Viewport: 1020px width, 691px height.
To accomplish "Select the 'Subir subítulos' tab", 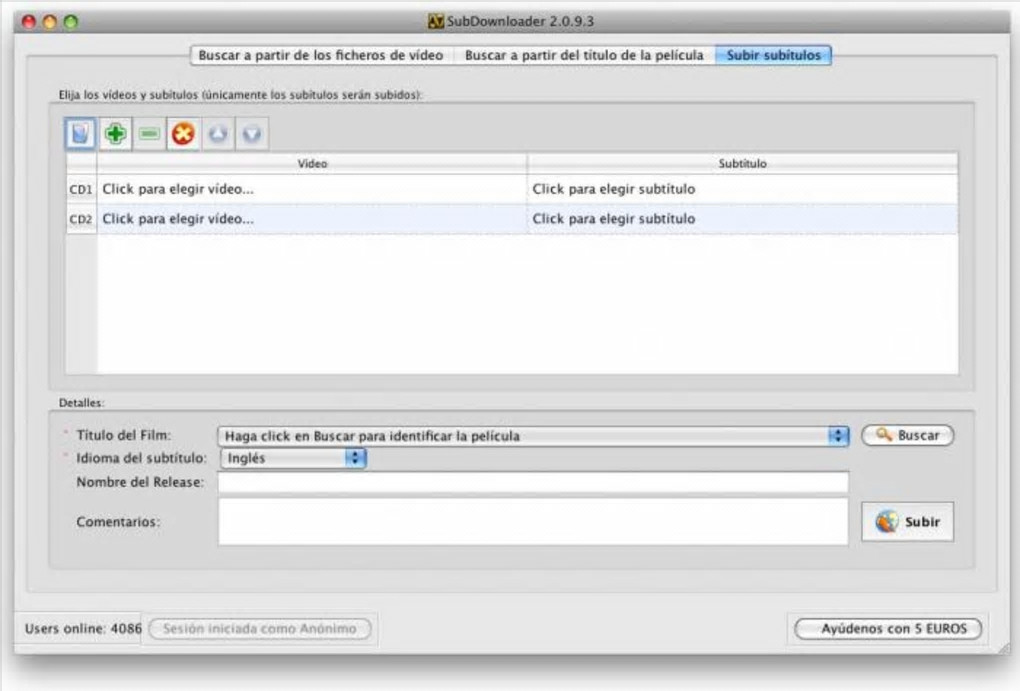I will click(773, 55).
